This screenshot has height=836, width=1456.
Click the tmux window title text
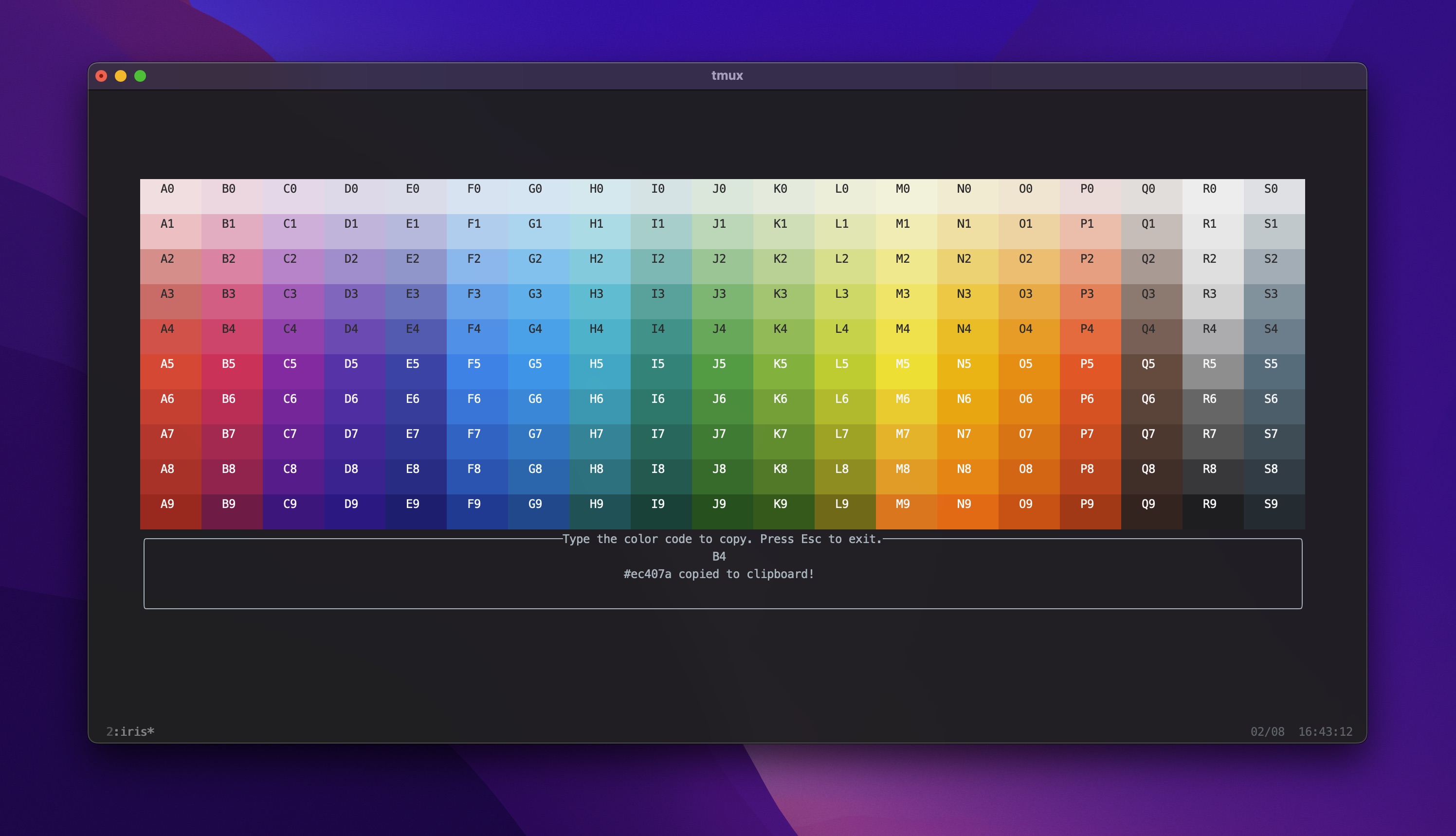pyautogui.click(x=727, y=76)
